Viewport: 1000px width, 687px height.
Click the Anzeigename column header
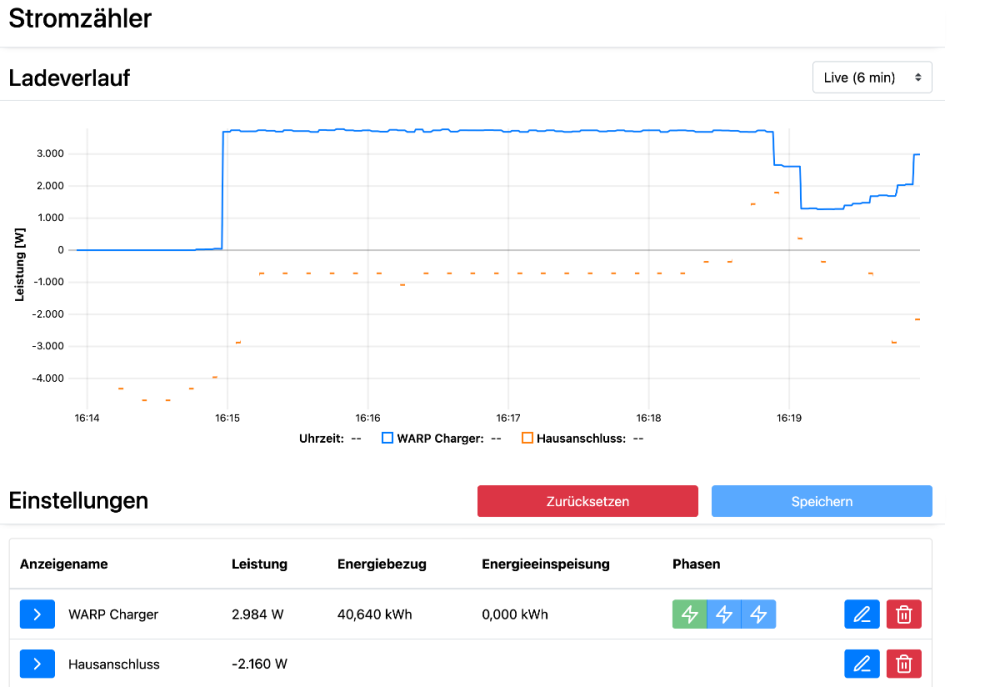64,564
